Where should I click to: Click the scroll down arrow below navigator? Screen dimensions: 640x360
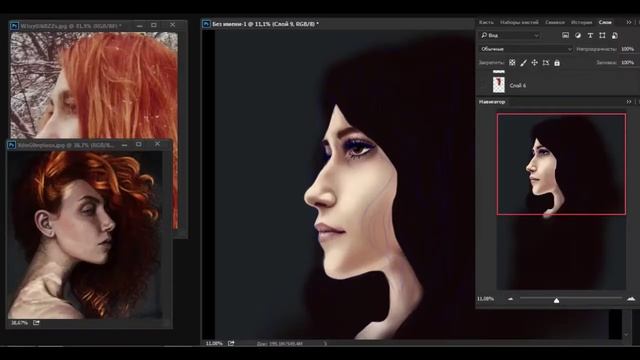click(626, 335)
